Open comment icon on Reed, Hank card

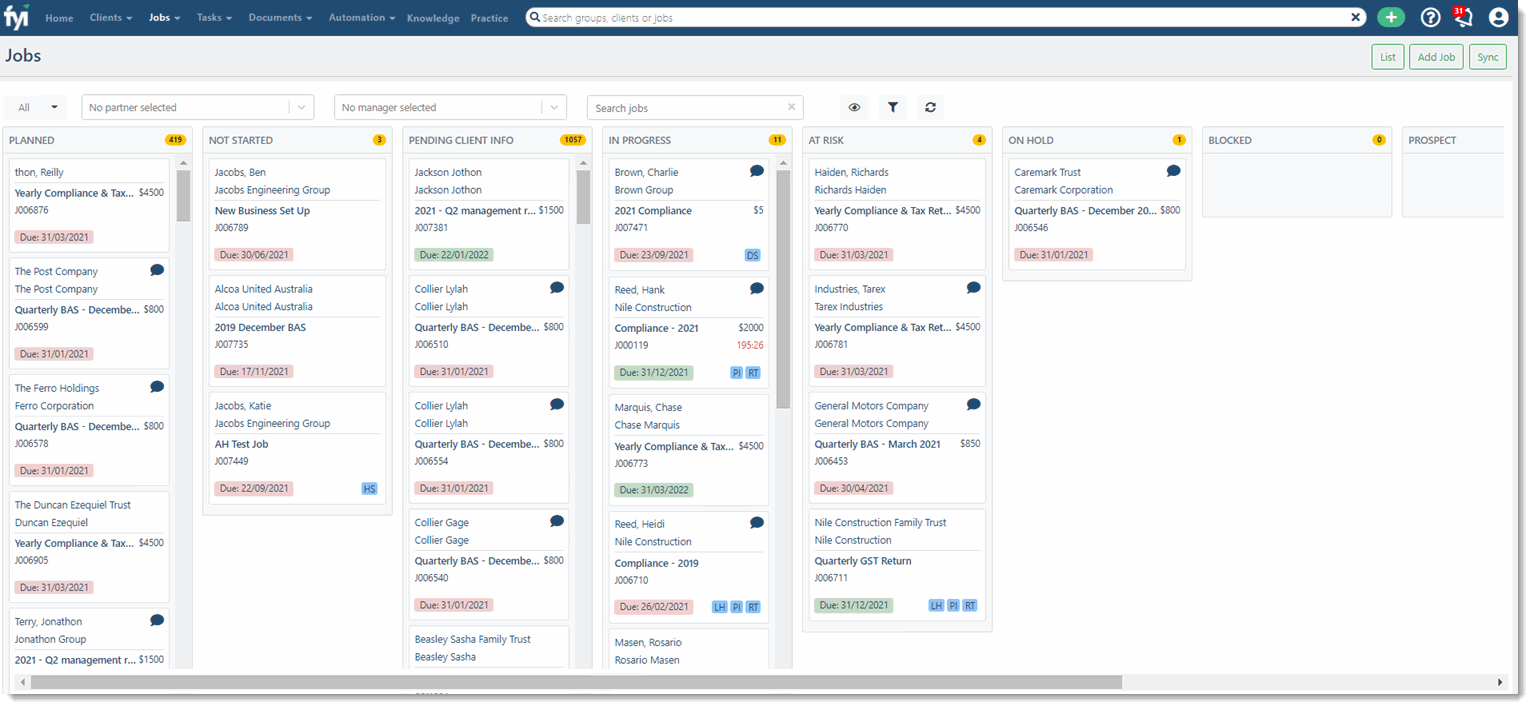click(757, 289)
